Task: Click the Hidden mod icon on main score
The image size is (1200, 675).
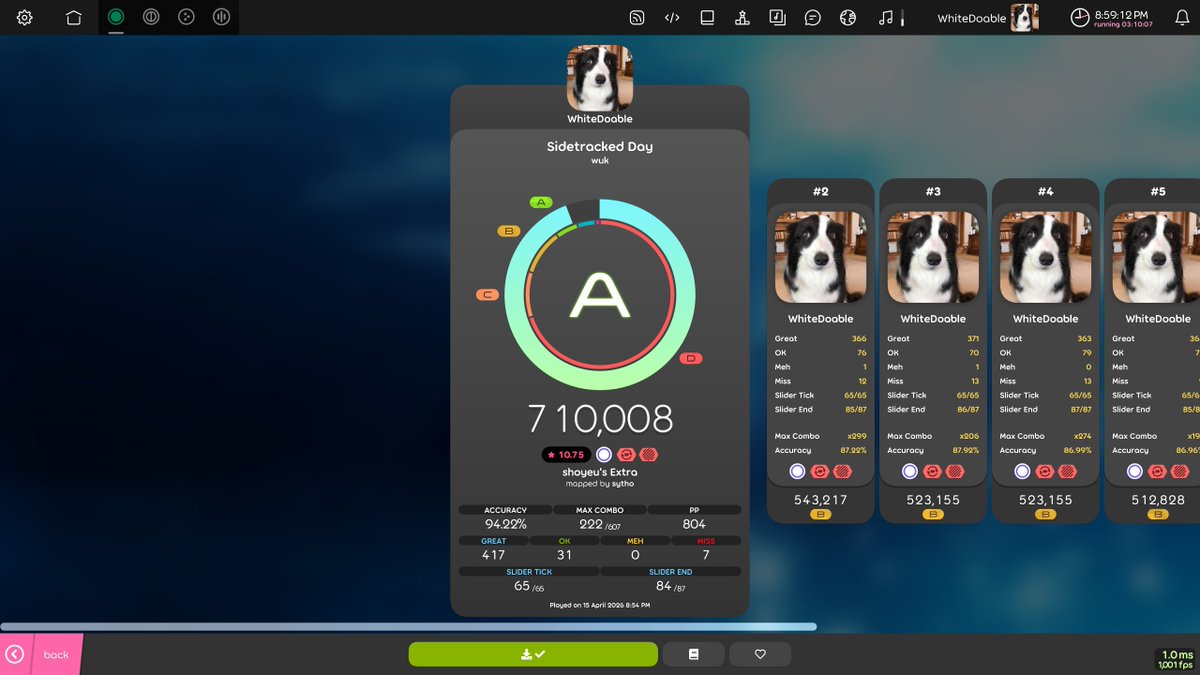Action: (x=649, y=454)
